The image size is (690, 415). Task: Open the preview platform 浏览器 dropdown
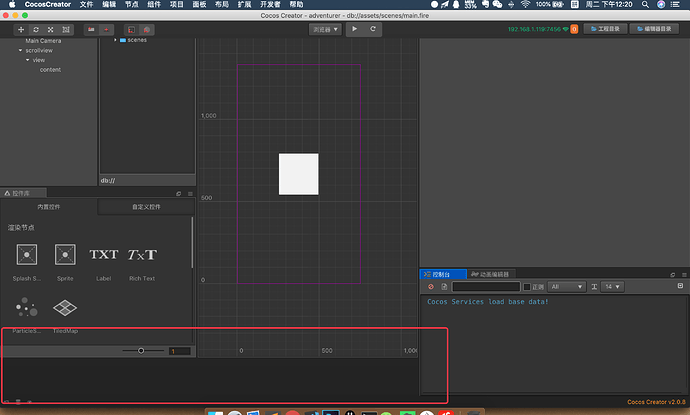325,30
